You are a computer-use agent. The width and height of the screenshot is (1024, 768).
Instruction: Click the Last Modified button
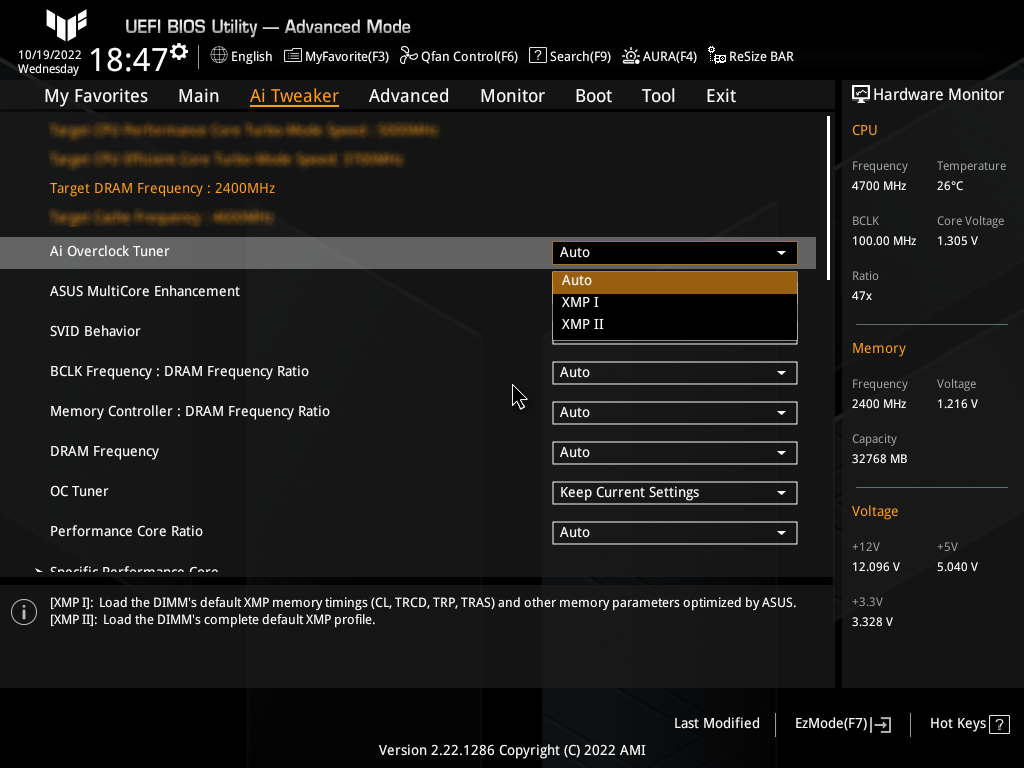pos(717,723)
